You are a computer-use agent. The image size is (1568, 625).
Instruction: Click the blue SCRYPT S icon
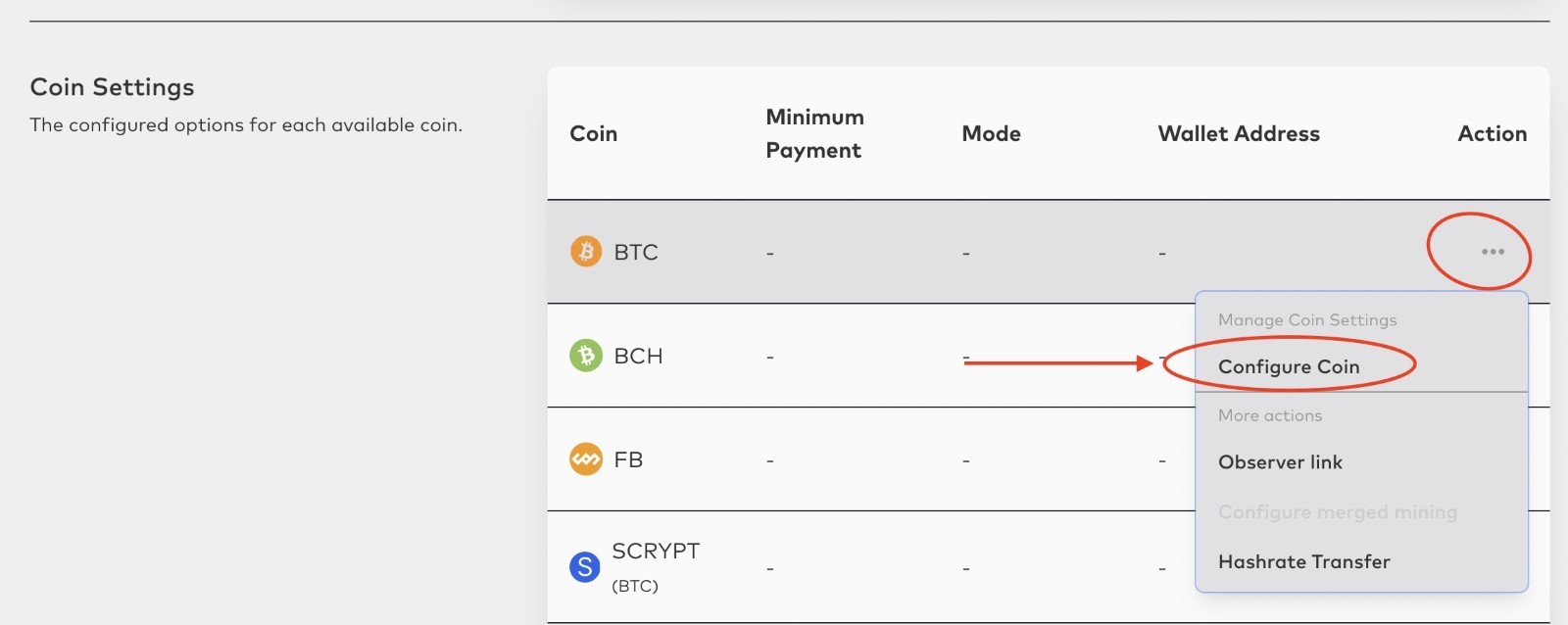coord(585,566)
